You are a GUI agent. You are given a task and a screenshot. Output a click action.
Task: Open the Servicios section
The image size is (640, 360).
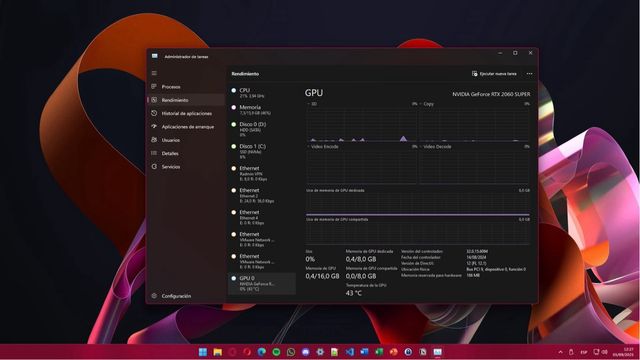[186, 167]
